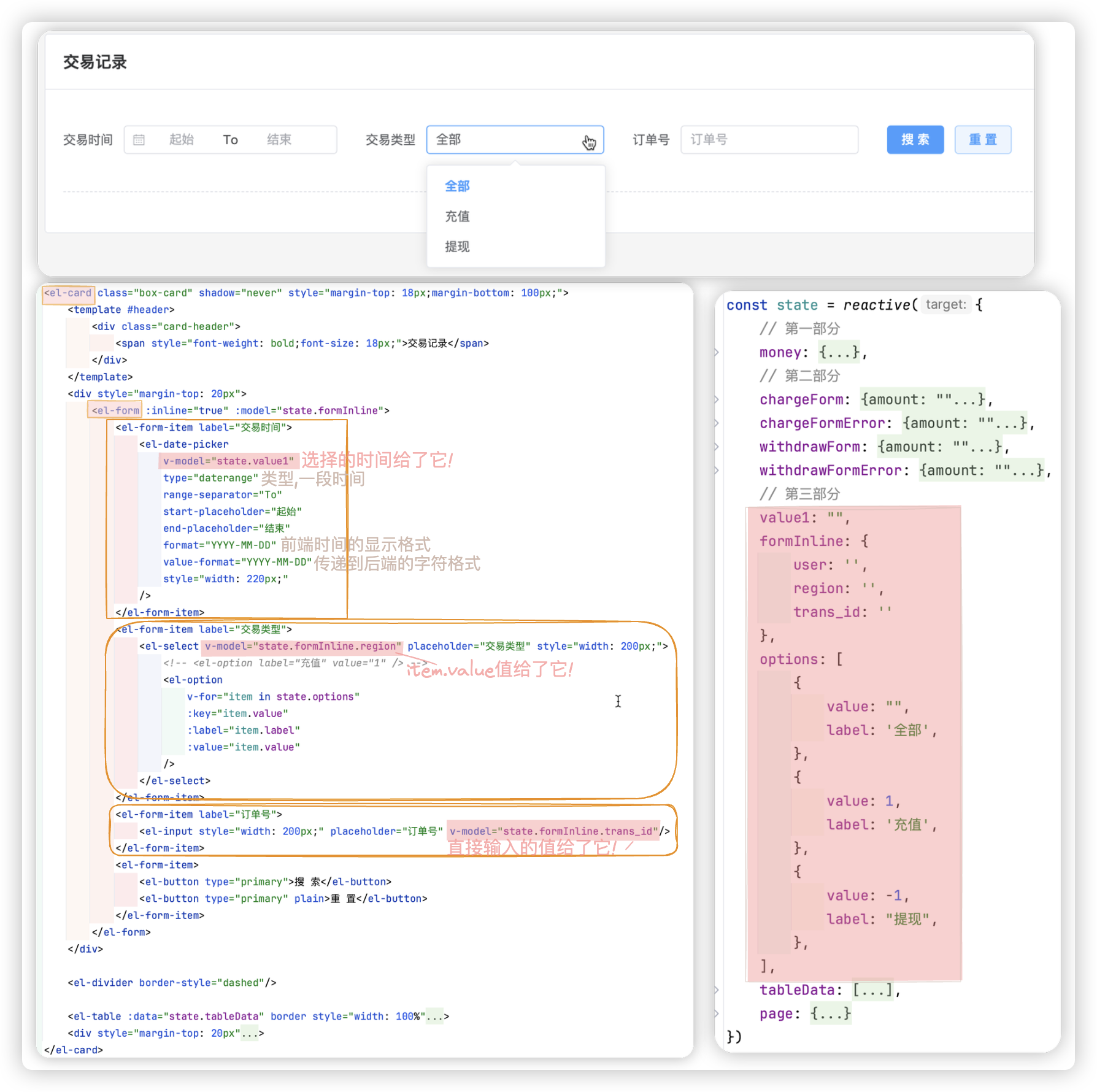1097x1092 pixels.
Task: Expand chargeFormError using its gutter fold arrow
Action: 717,423
